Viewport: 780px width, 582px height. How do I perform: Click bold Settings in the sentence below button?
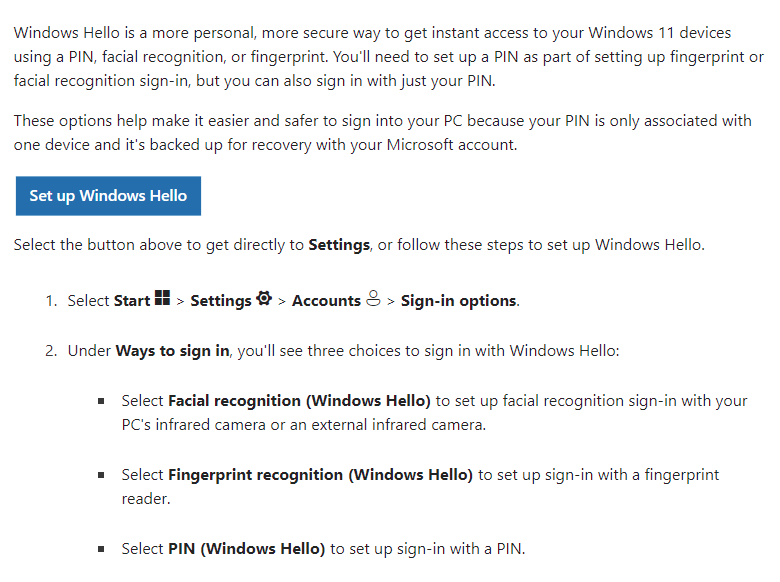click(x=339, y=244)
